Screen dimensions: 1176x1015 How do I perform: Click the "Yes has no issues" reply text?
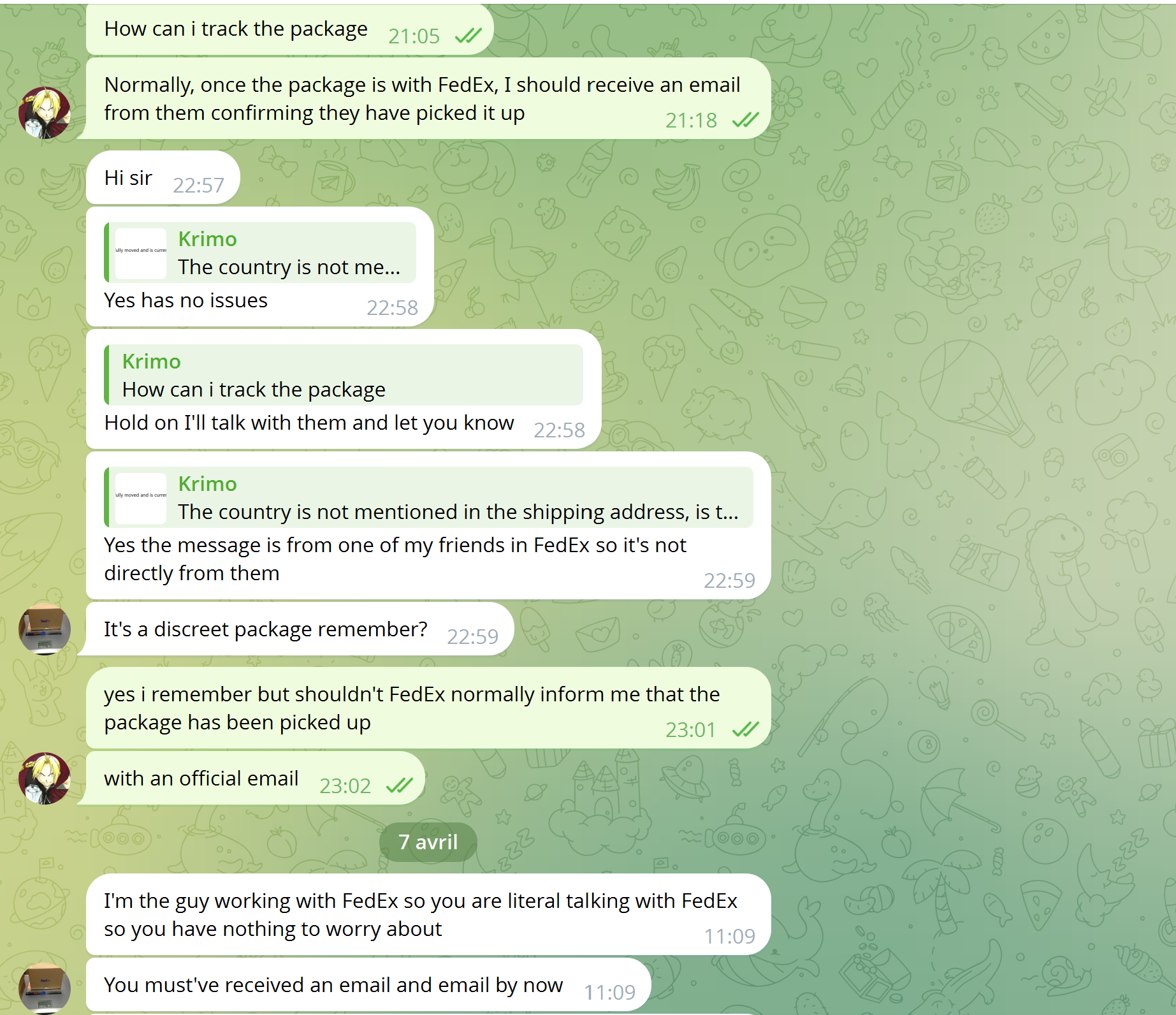click(185, 300)
